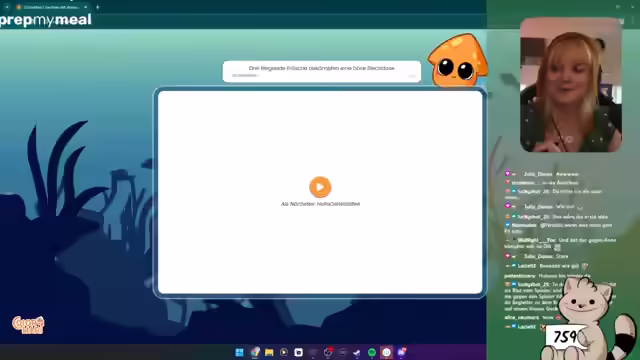This screenshot has width=640, height=360.
Task: Click the highlighted round white taskbar icon
Action: 386,352
